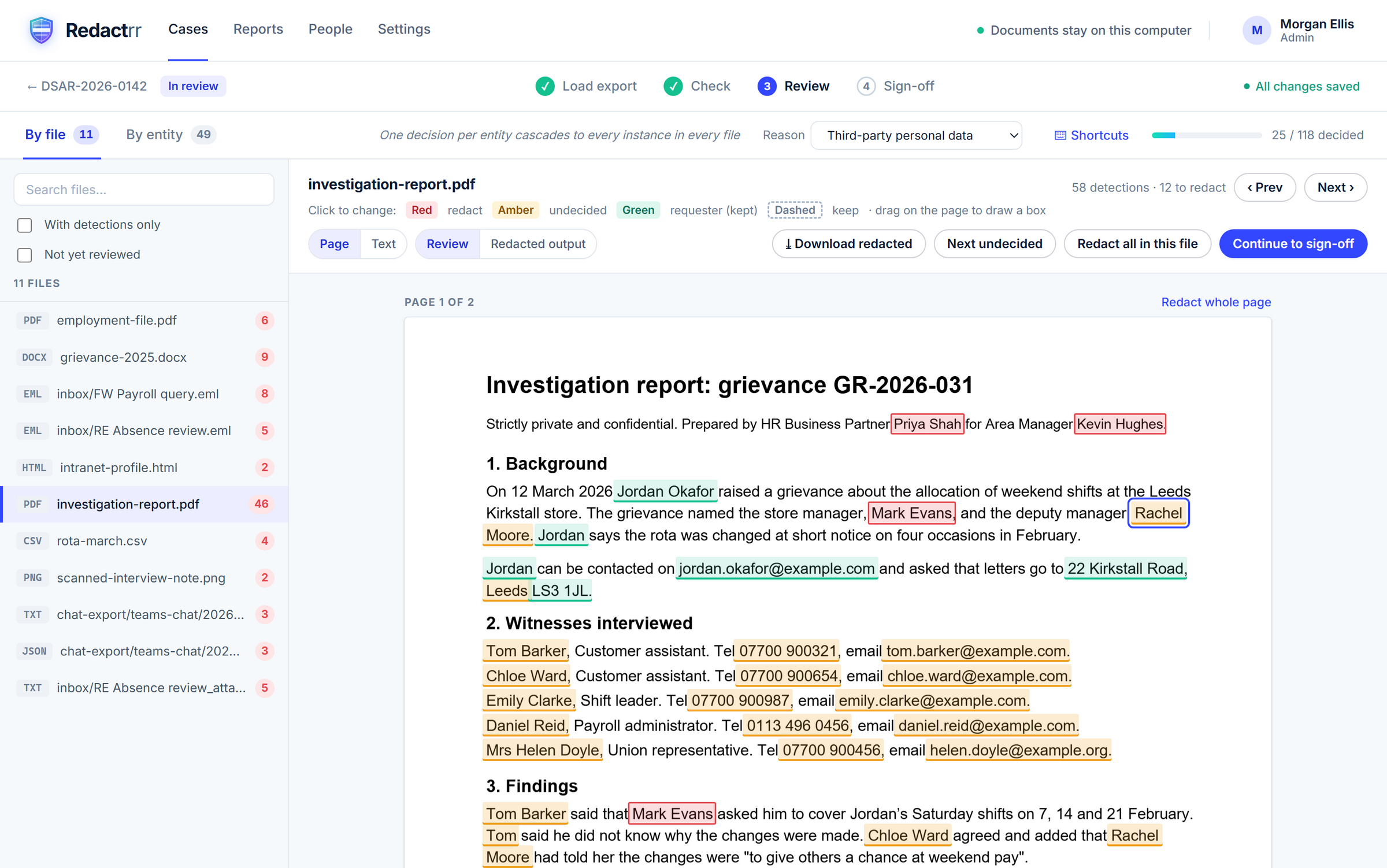Open the Reason dropdown

916,135
